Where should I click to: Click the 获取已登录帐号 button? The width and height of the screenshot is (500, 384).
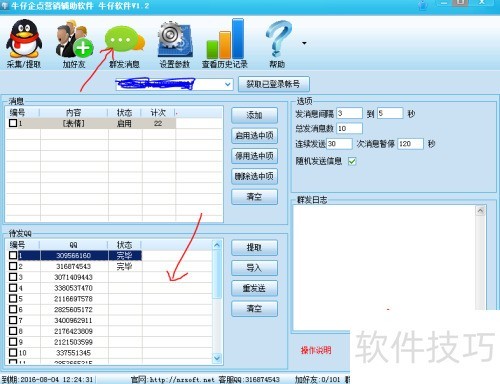(274, 84)
